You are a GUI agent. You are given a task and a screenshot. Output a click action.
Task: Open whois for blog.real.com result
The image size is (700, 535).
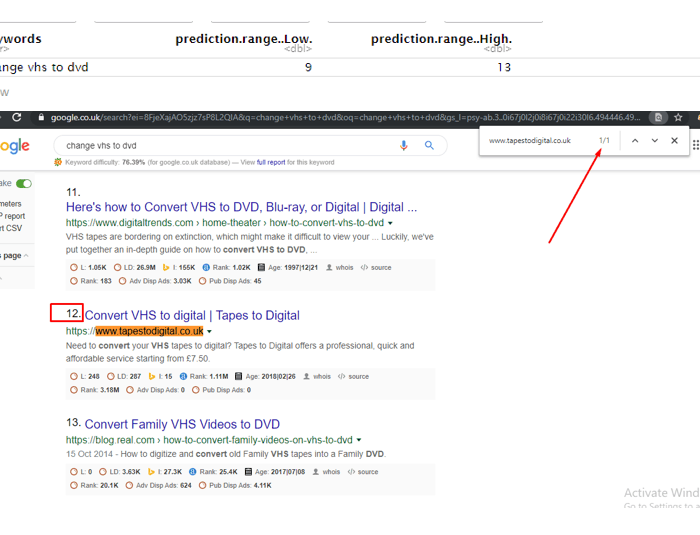[x=326, y=472]
